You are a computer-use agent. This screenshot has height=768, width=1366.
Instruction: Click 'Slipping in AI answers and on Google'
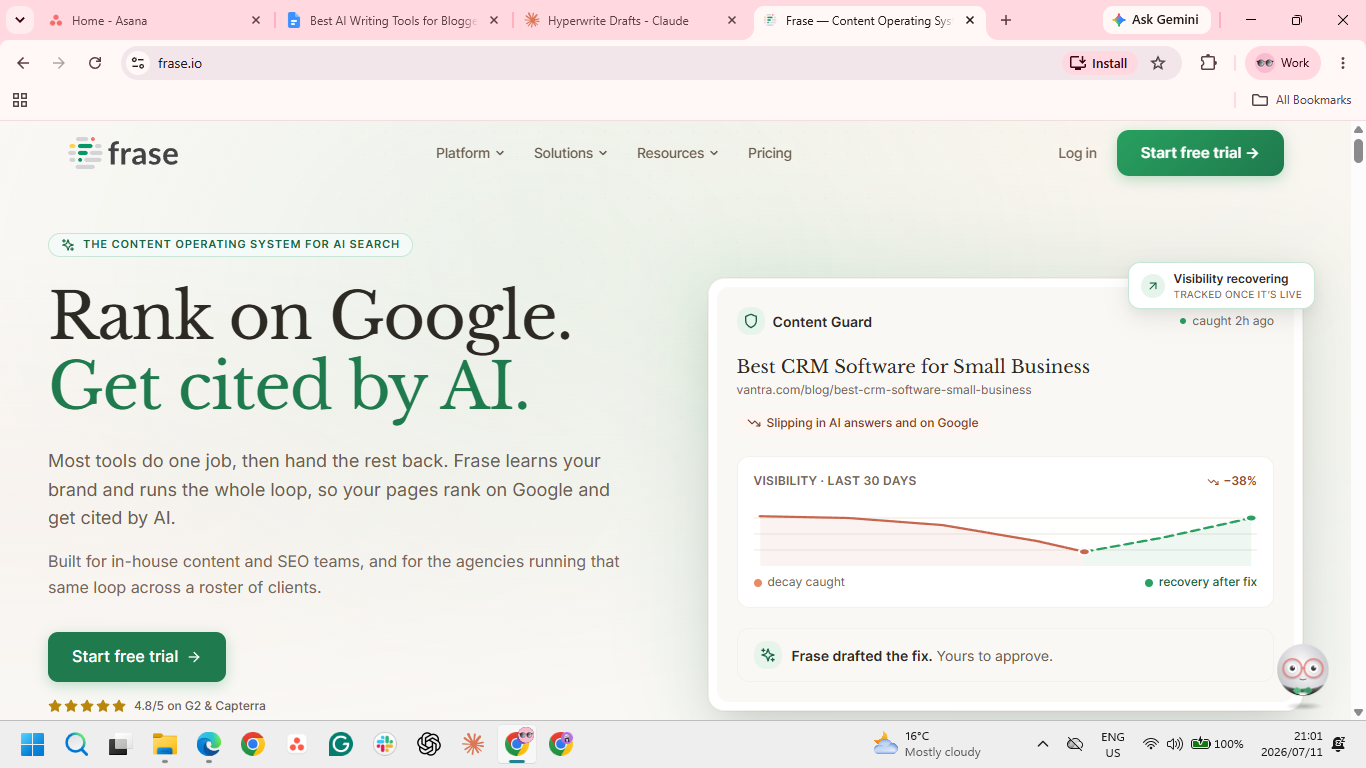pyautogui.click(x=872, y=423)
